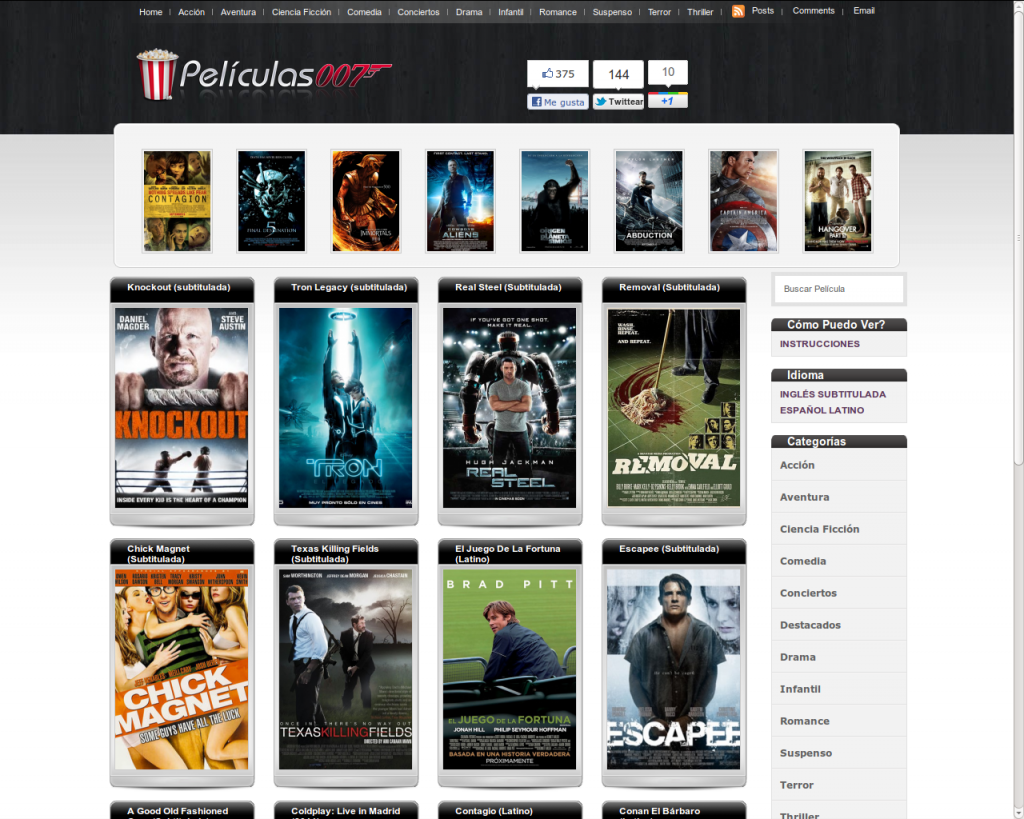The image size is (1024, 819).
Task: Open the Tron Legacy (subtitulada) title link
Action: point(349,287)
